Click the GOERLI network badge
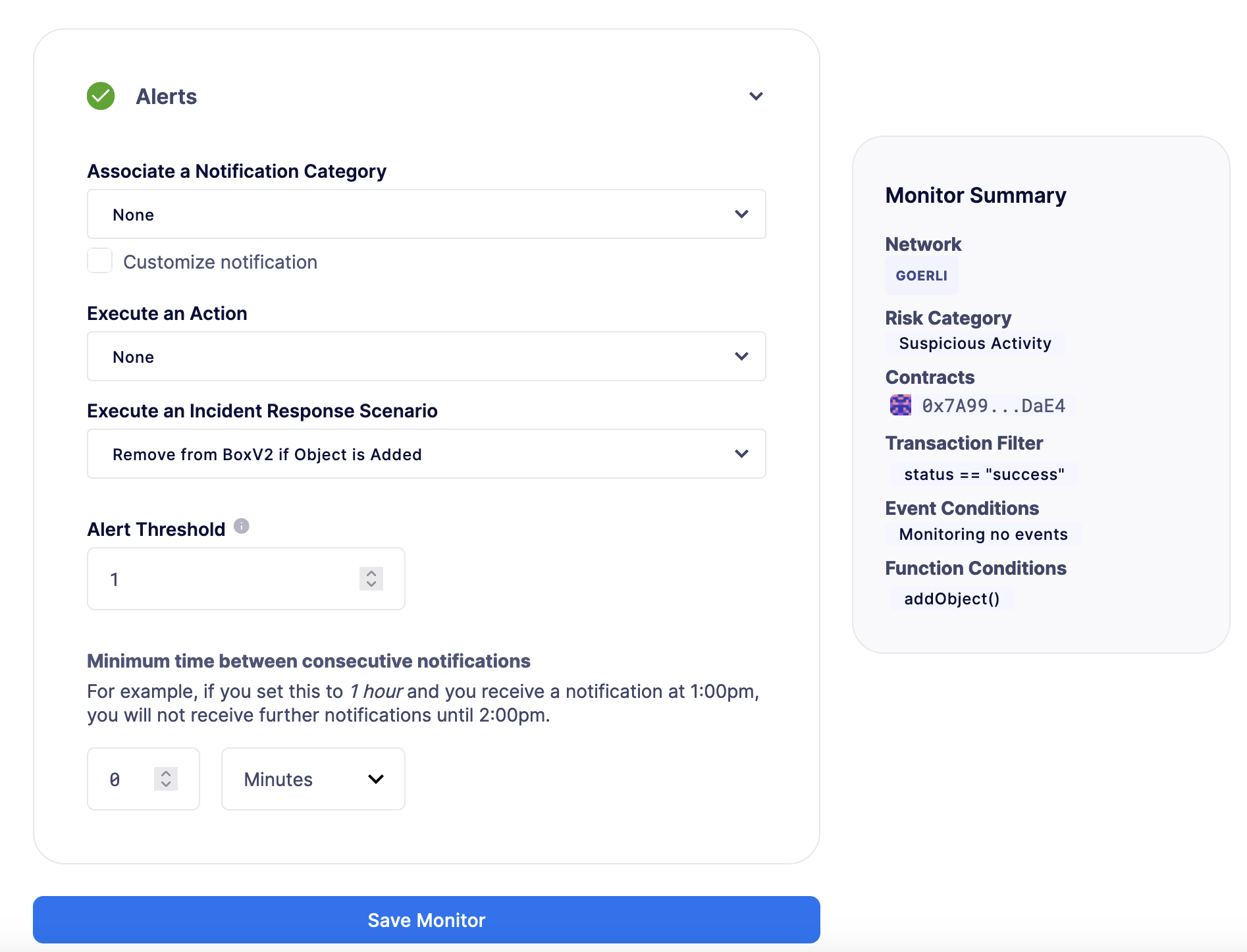The width and height of the screenshot is (1247, 952). pos(921,276)
